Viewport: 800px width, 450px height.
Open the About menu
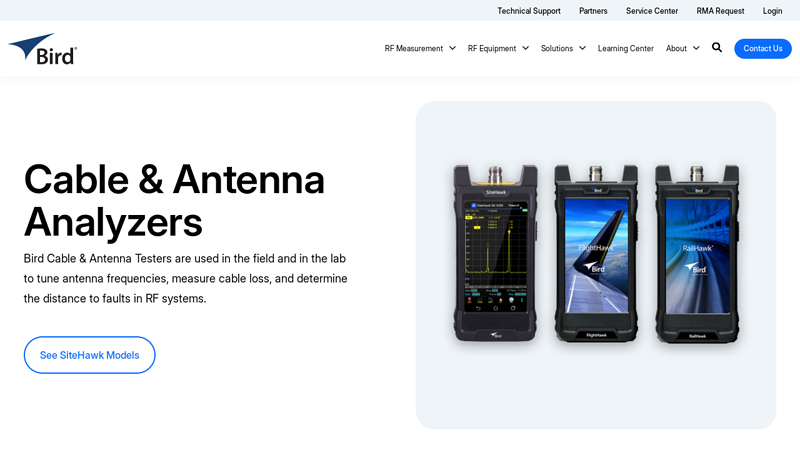[x=676, y=48]
